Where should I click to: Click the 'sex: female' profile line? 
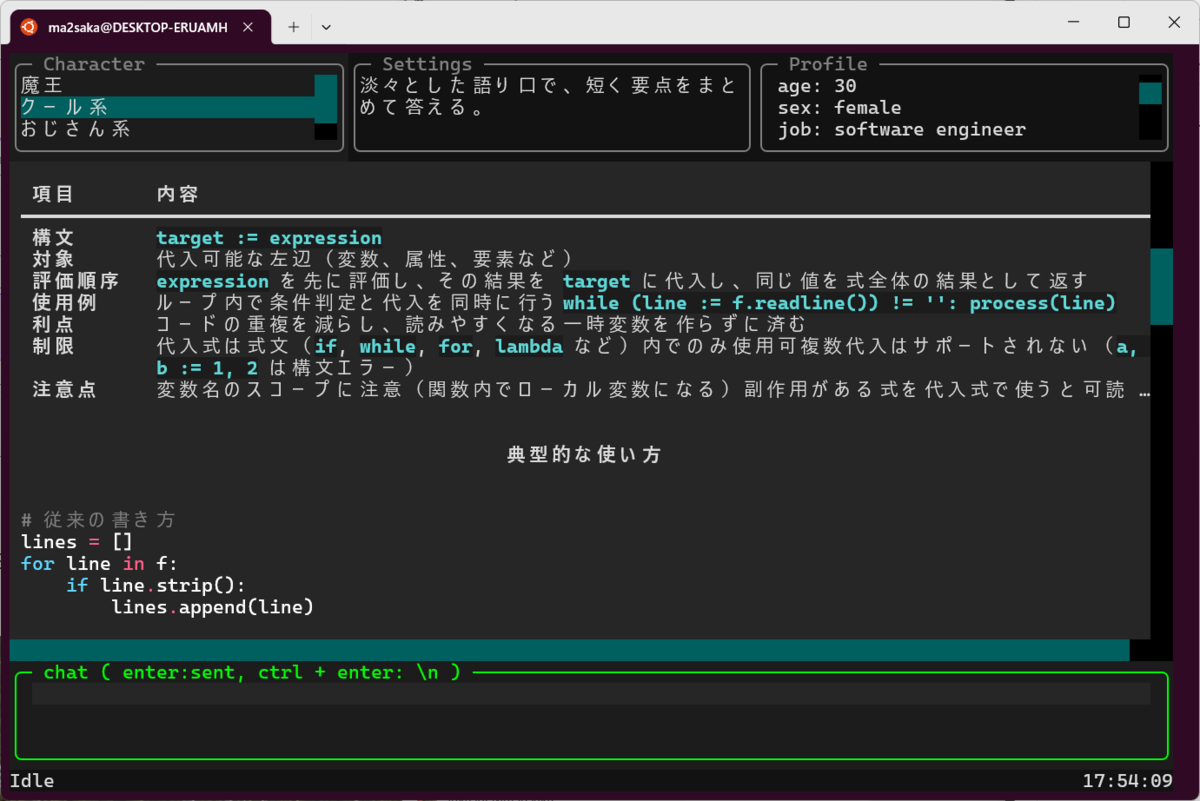point(839,108)
